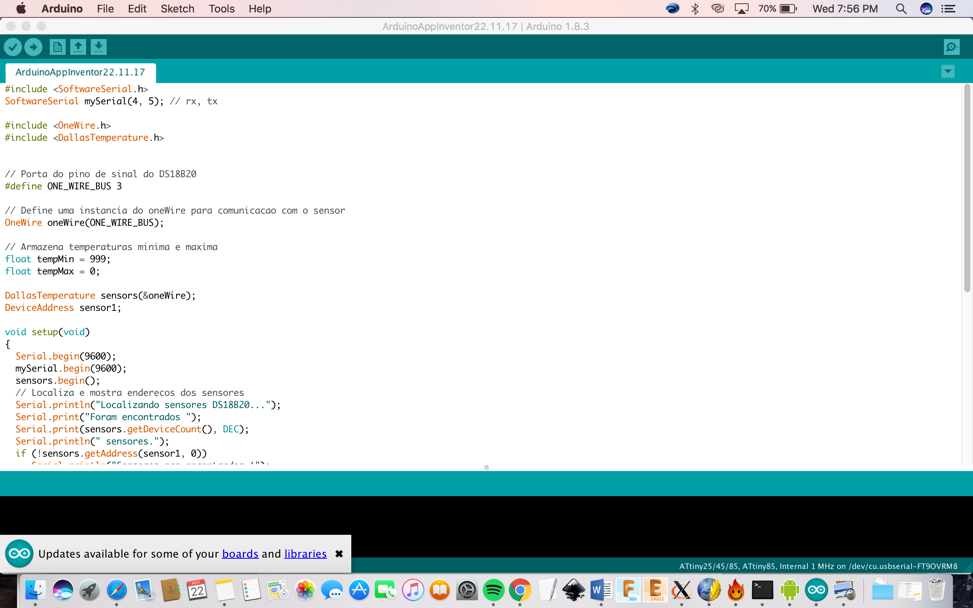Open the Arduino application menu

tap(61, 9)
